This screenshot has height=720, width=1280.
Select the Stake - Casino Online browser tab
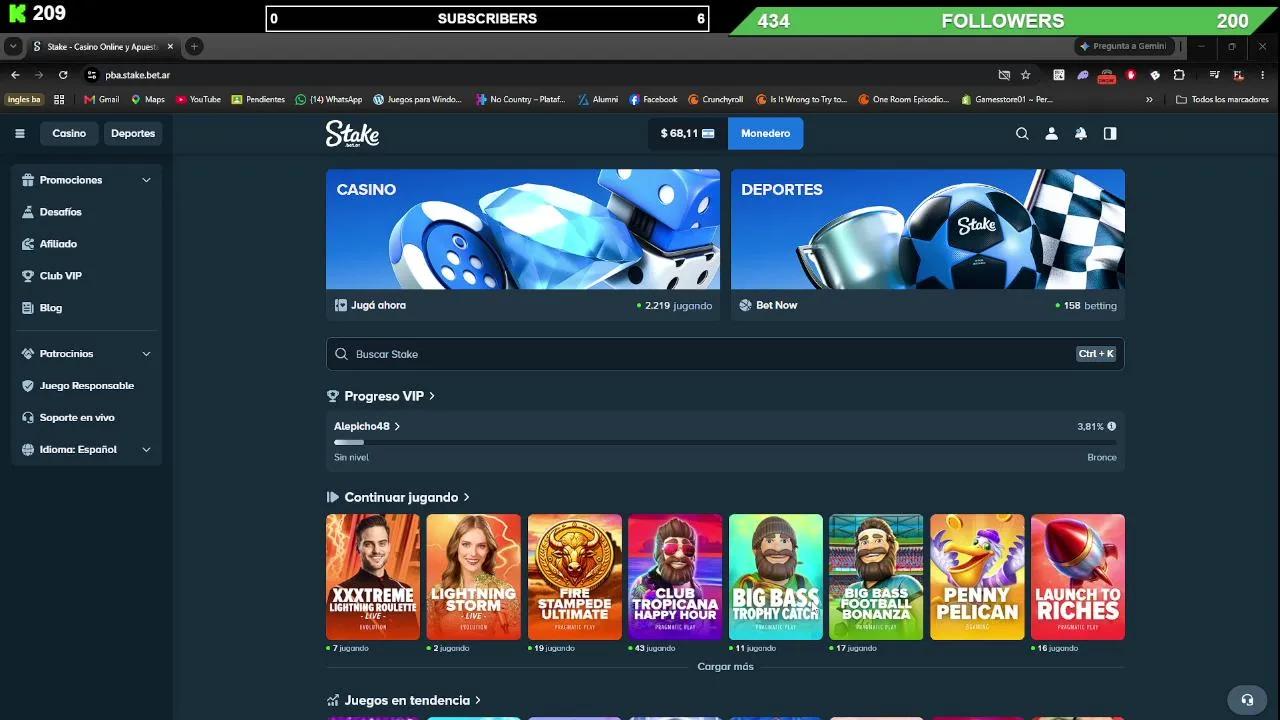tap(102, 46)
